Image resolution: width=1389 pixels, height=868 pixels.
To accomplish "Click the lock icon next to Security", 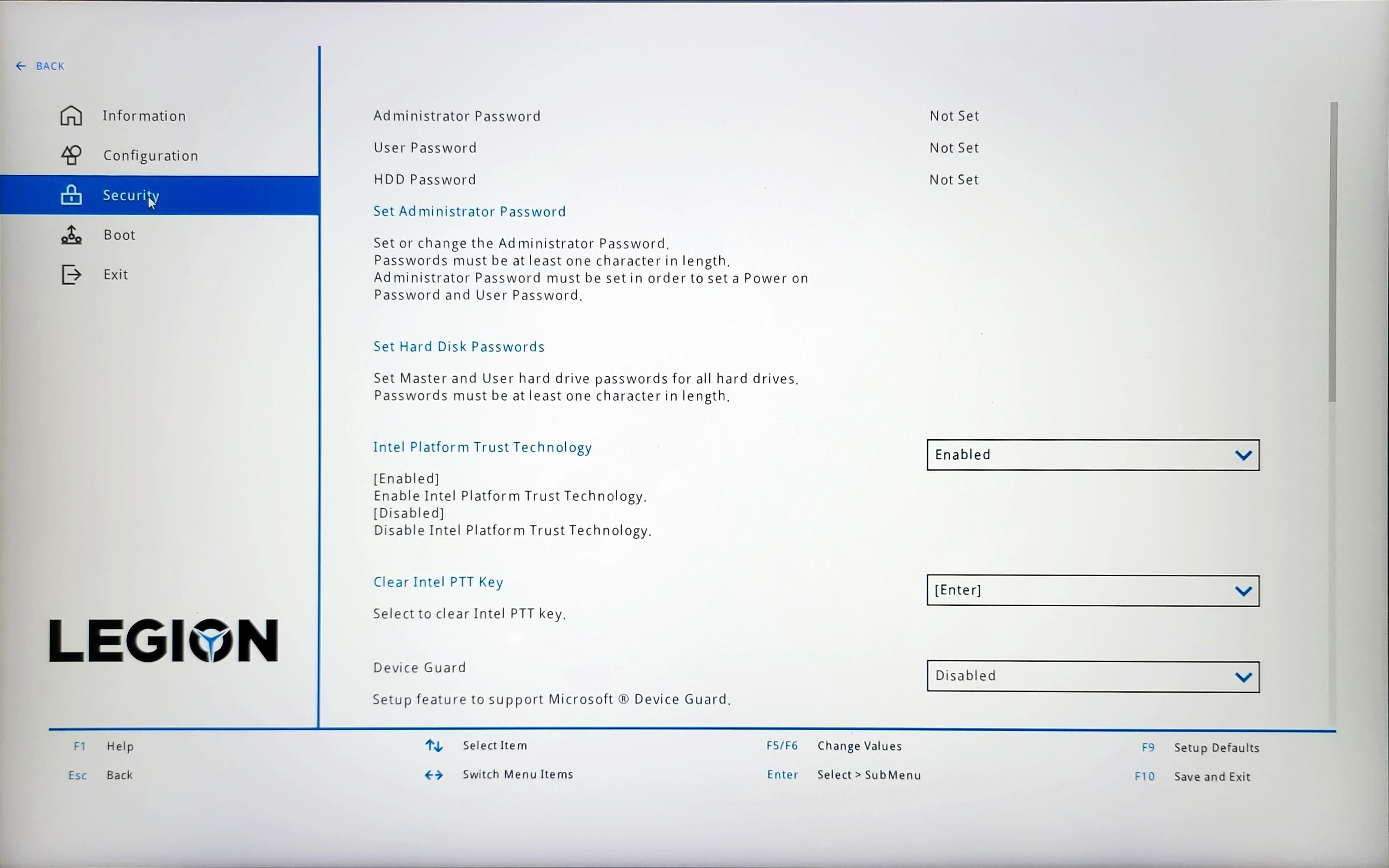I will (71, 194).
